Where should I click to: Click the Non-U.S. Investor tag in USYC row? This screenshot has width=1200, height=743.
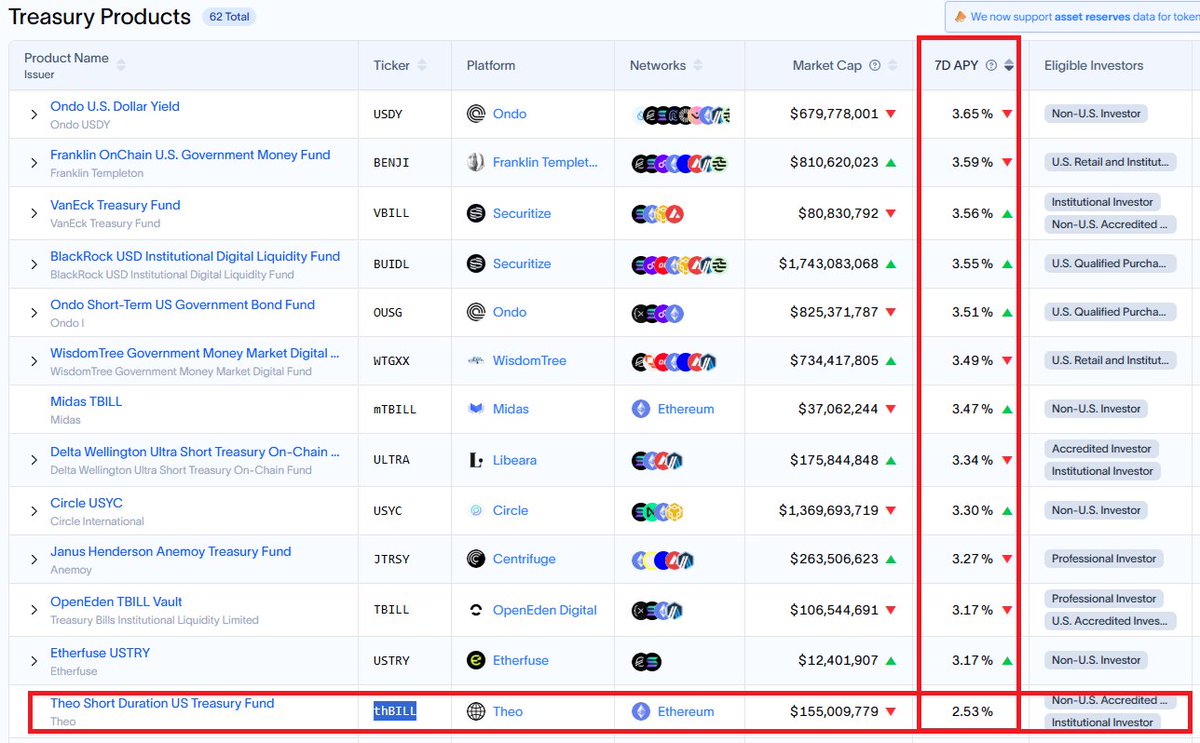coord(1096,510)
